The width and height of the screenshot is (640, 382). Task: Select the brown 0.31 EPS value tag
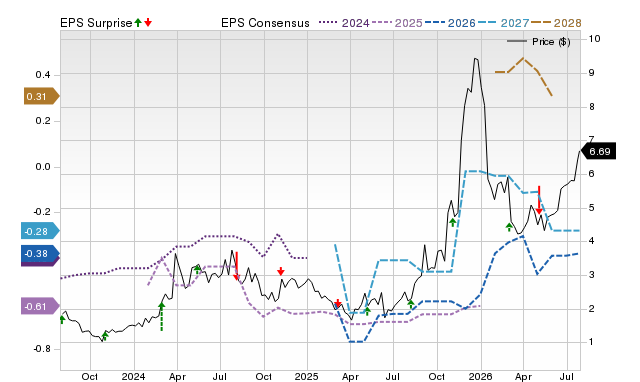click(x=41, y=96)
